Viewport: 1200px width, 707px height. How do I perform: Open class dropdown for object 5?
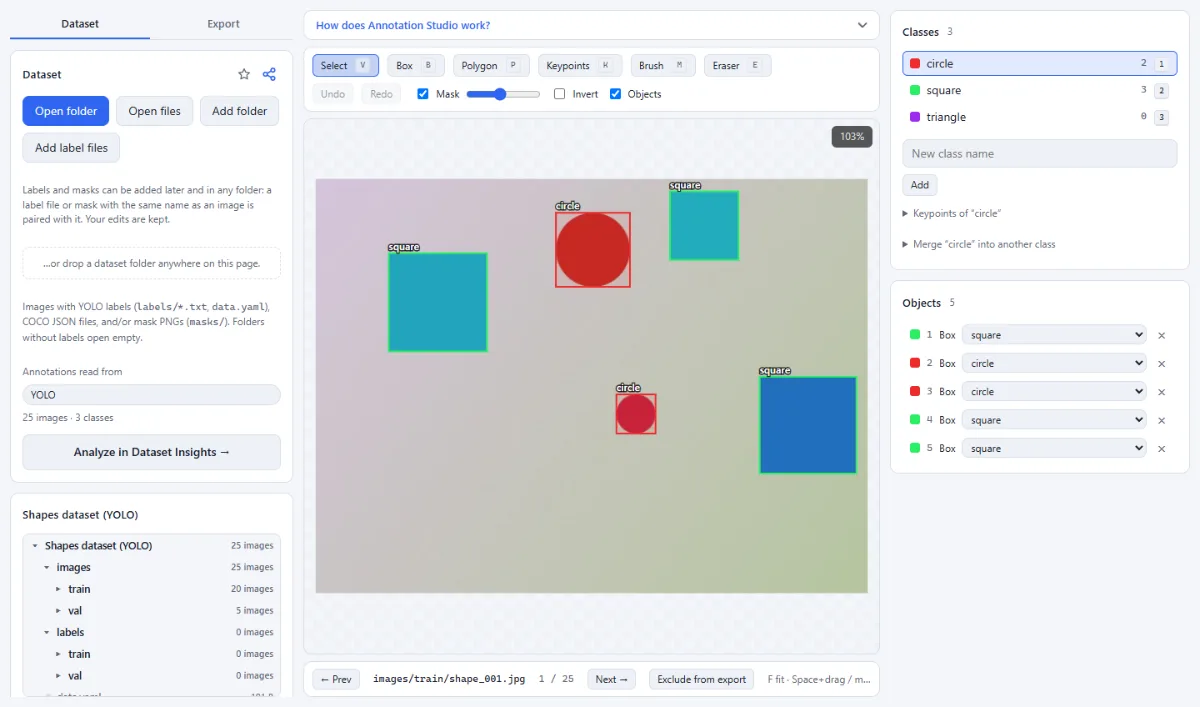[x=1054, y=448]
